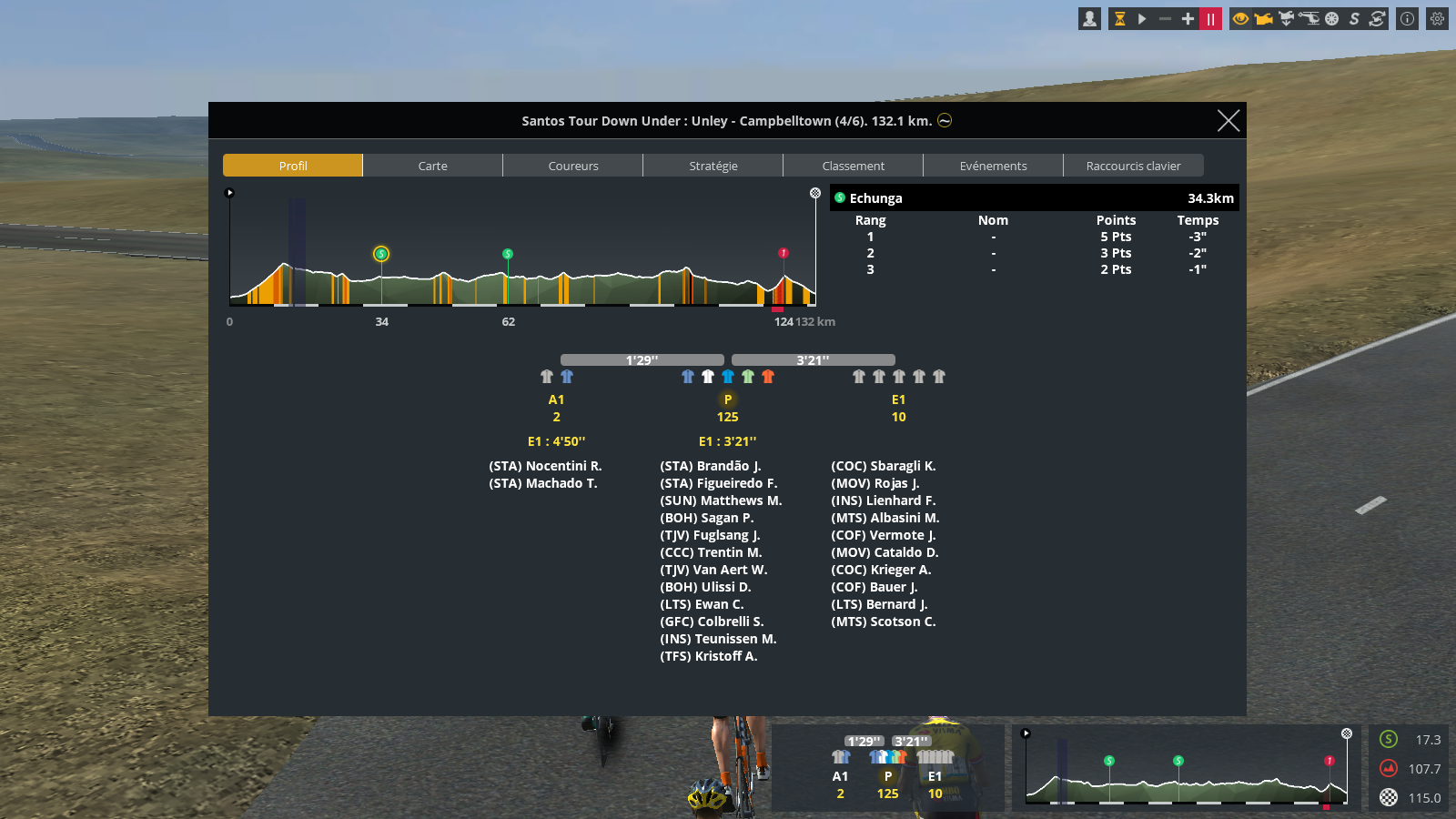Click the white jersey in the peloton
1456x819 pixels.
click(x=708, y=377)
